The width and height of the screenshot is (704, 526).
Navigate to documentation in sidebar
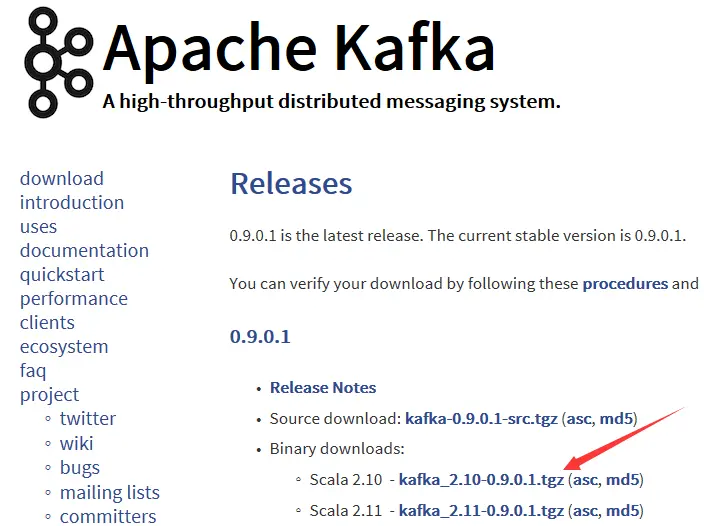pos(84,250)
